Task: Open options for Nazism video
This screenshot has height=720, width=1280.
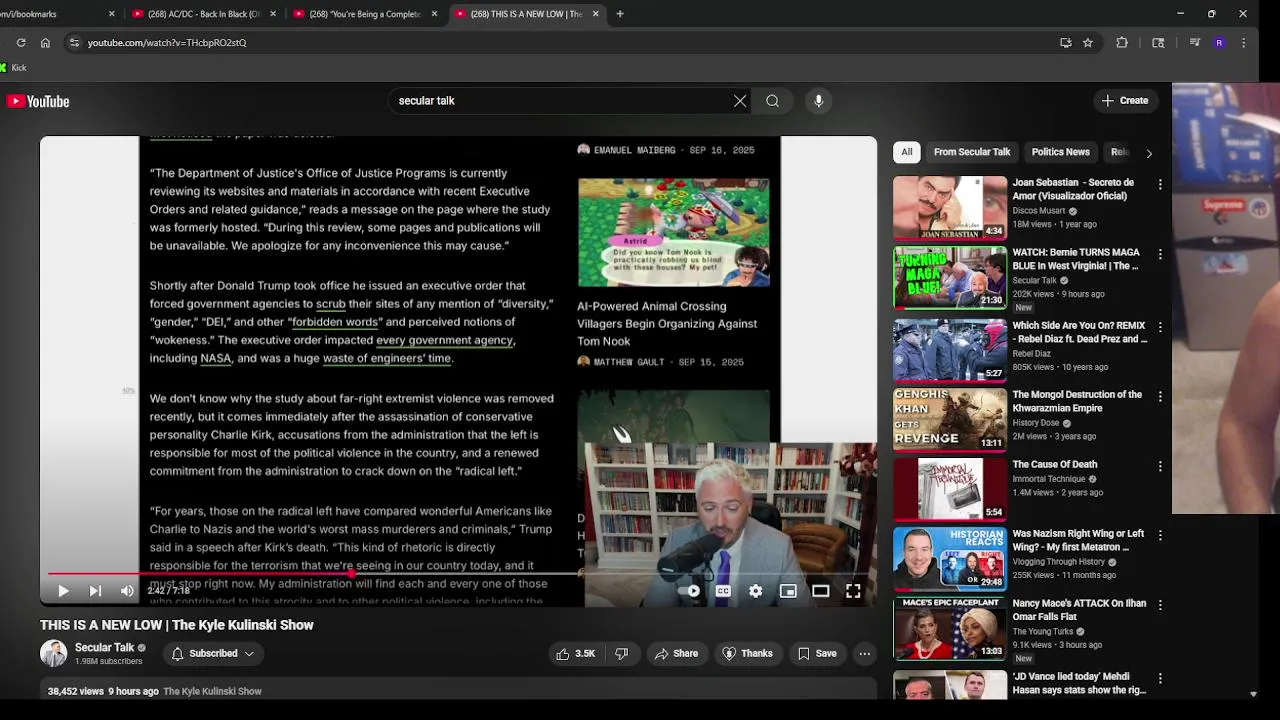Action: coord(1160,536)
